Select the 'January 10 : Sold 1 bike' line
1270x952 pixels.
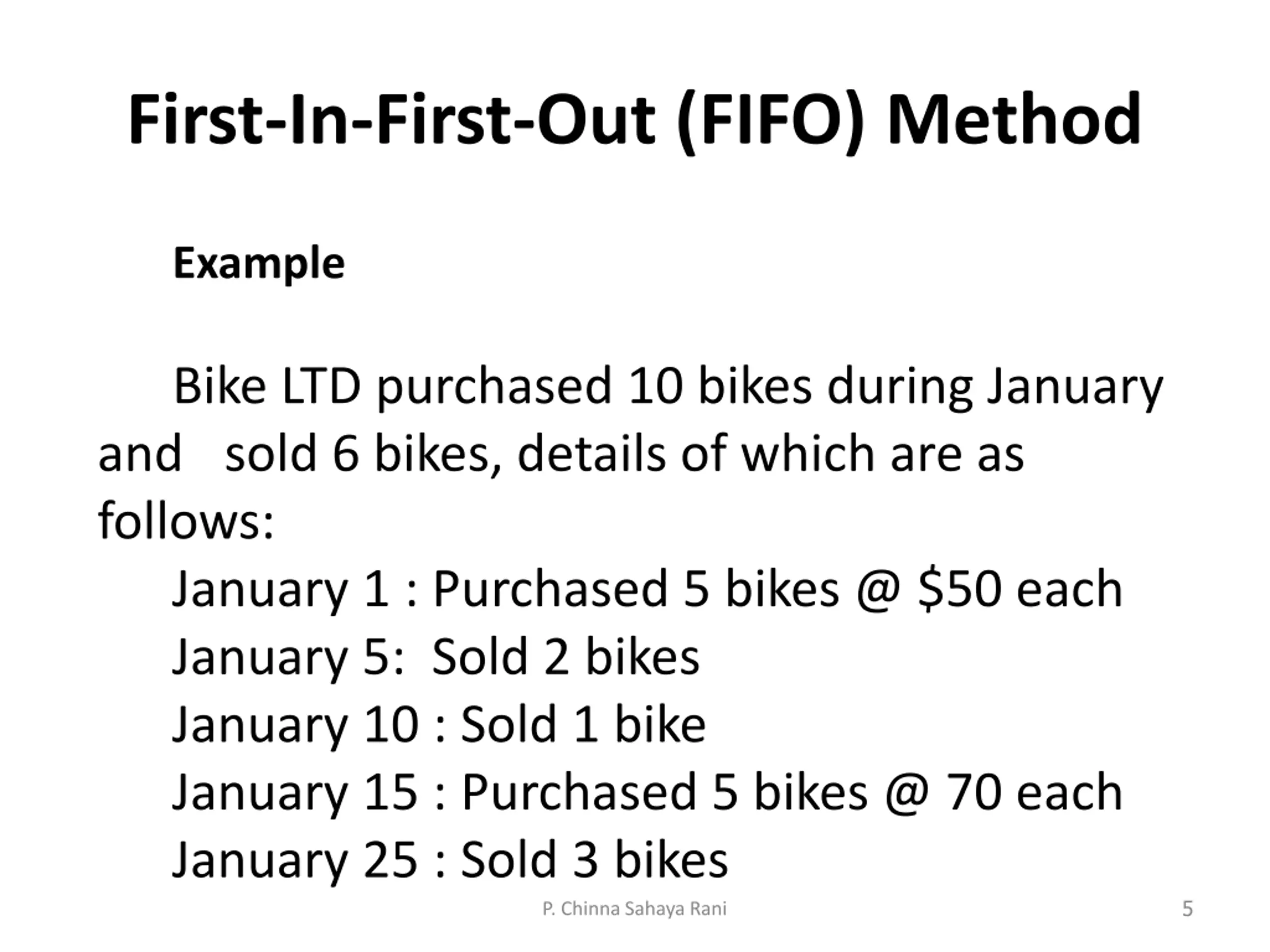pos(439,726)
